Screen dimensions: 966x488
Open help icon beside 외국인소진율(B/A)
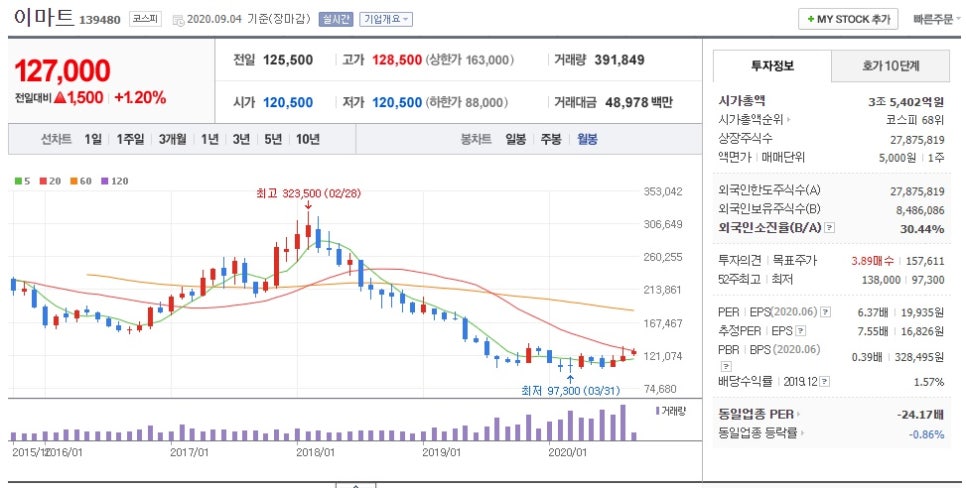(830, 228)
